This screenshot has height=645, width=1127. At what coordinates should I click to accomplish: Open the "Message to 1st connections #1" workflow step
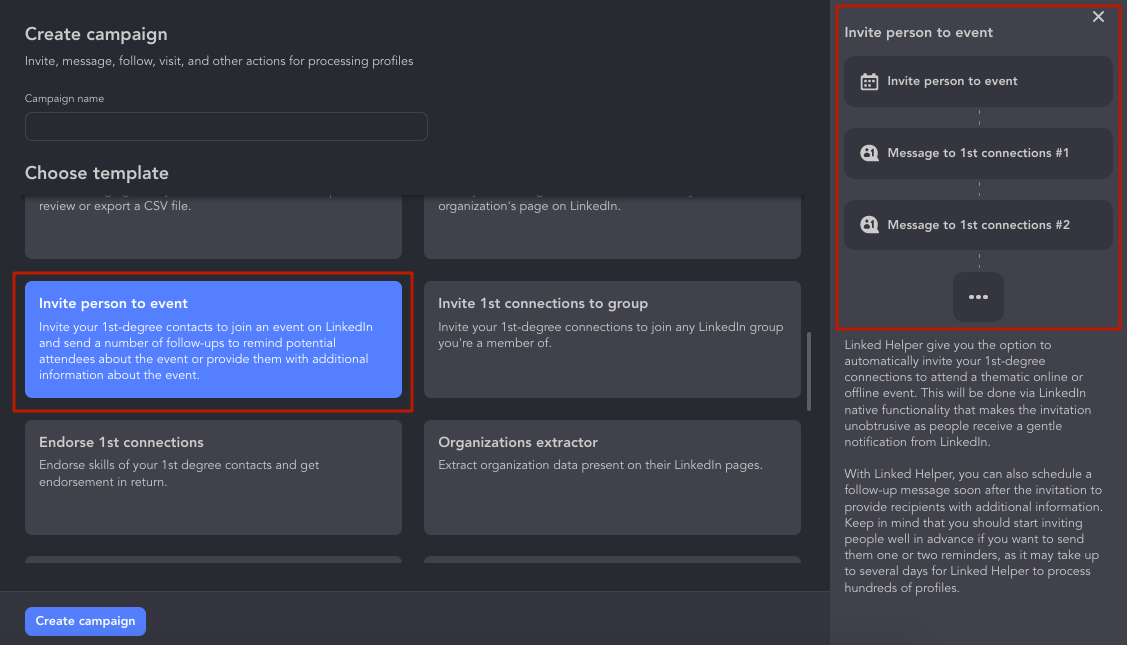coord(978,153)
